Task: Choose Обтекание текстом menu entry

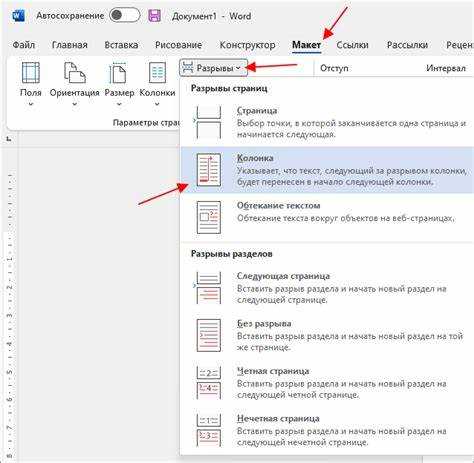Action: pyautogui.click(x=327, y=217)
